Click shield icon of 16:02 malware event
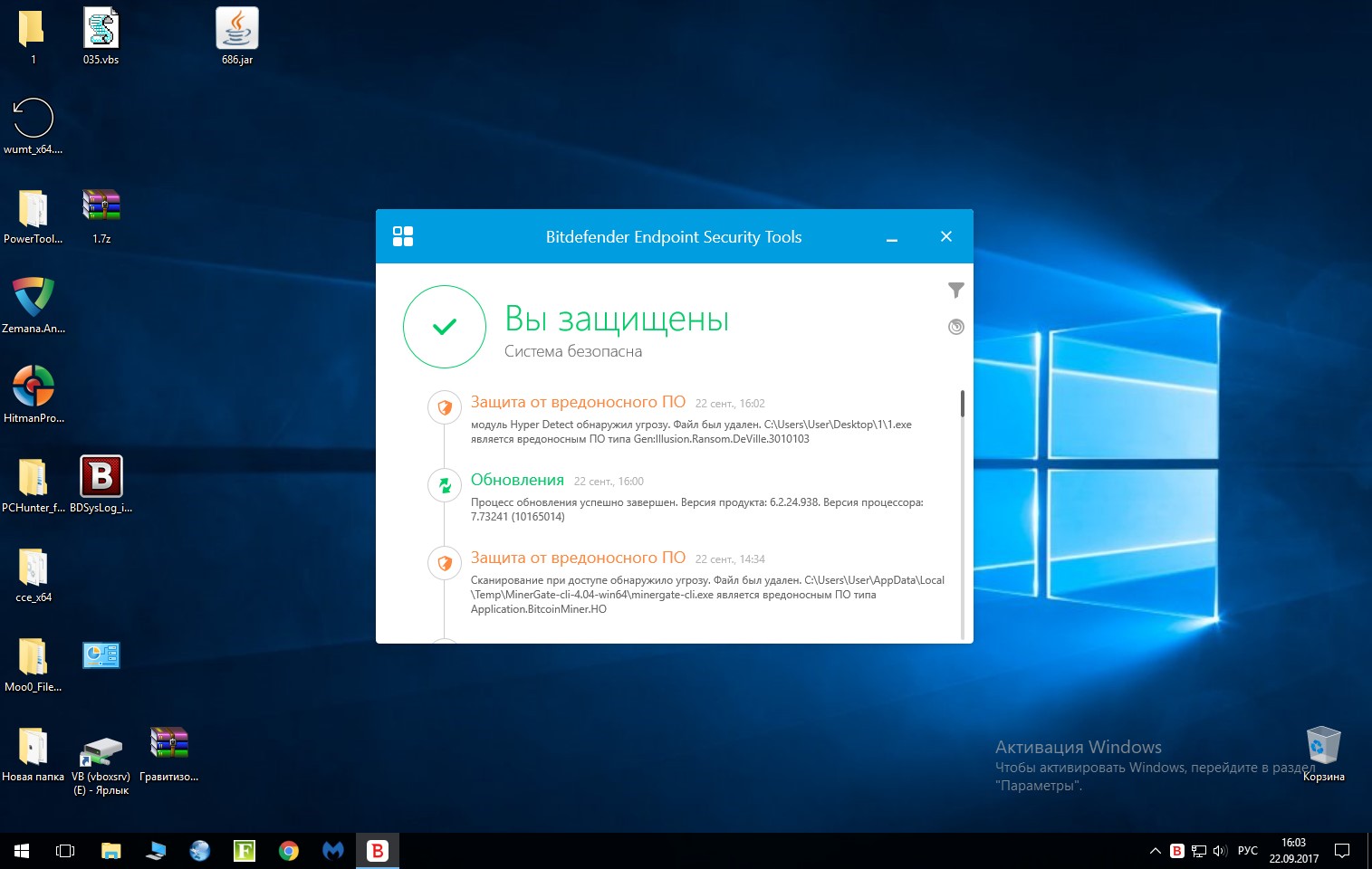This screenshot has width=1372, height=869. pyautogui.click(x=445, y=407)
